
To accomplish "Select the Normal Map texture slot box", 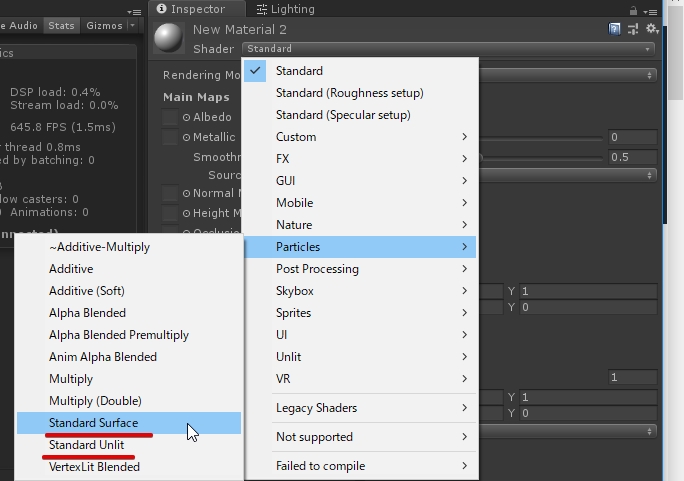I will coord(170,193).
